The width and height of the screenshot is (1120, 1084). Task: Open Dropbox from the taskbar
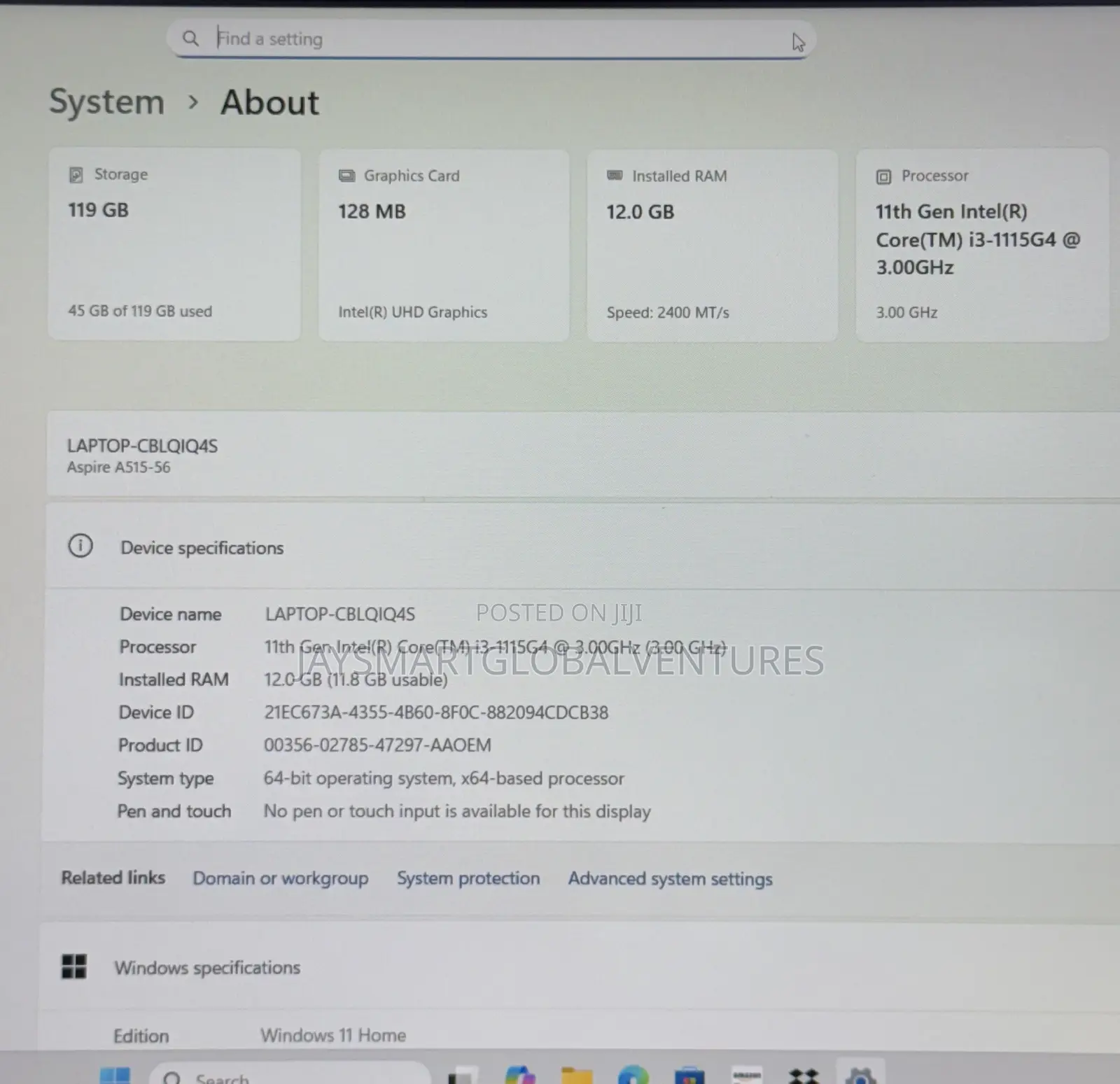804,1076
